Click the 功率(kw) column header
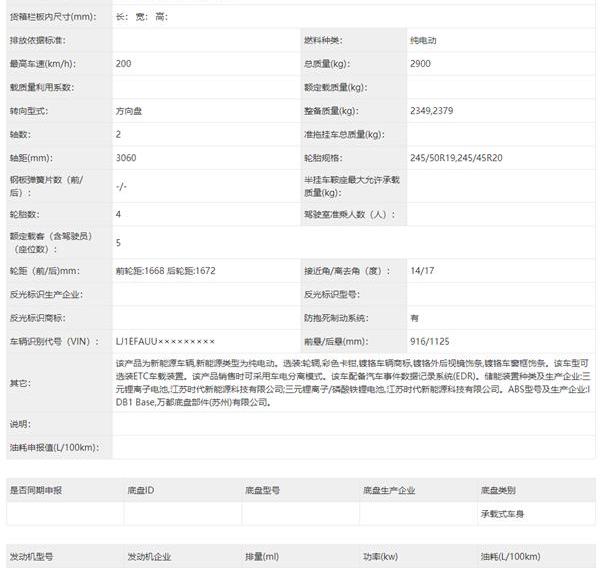 tap(380, 557)
